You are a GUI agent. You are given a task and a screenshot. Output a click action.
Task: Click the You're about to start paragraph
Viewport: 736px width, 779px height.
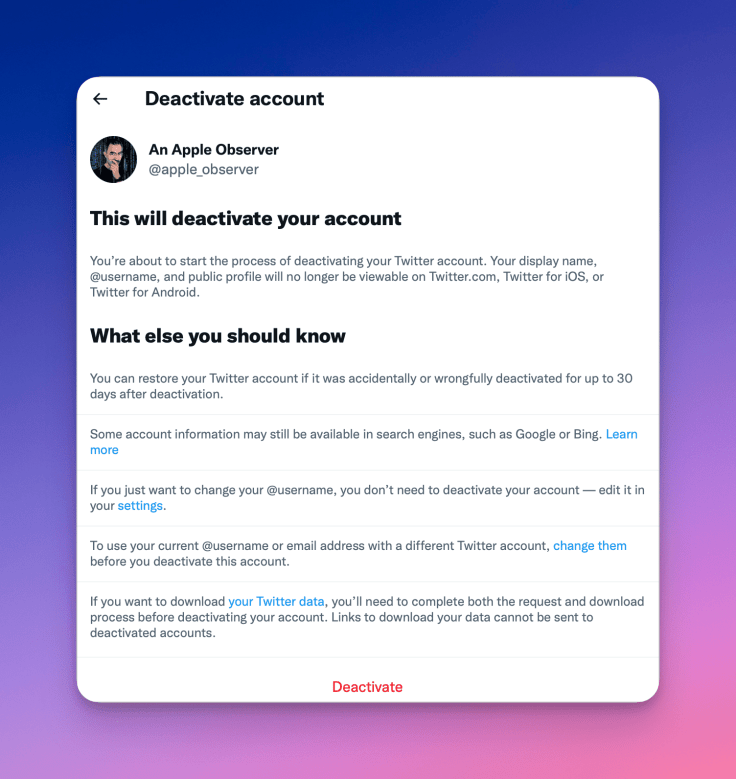[347, 277]
